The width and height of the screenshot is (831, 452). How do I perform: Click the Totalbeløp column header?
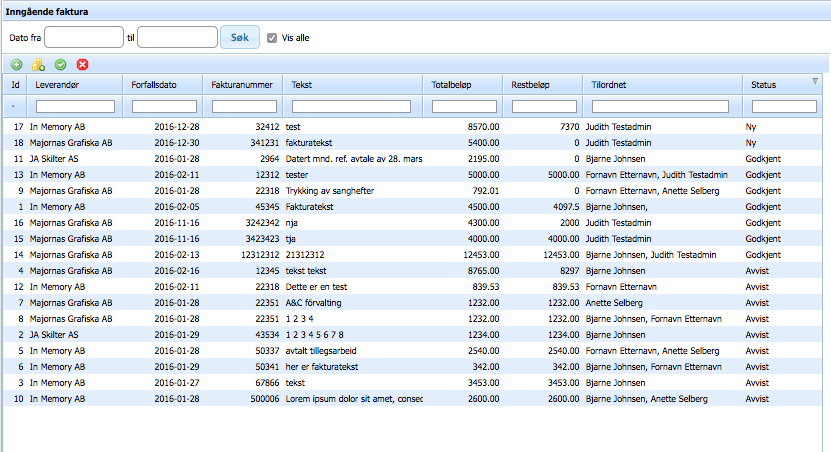click(462, 85)
